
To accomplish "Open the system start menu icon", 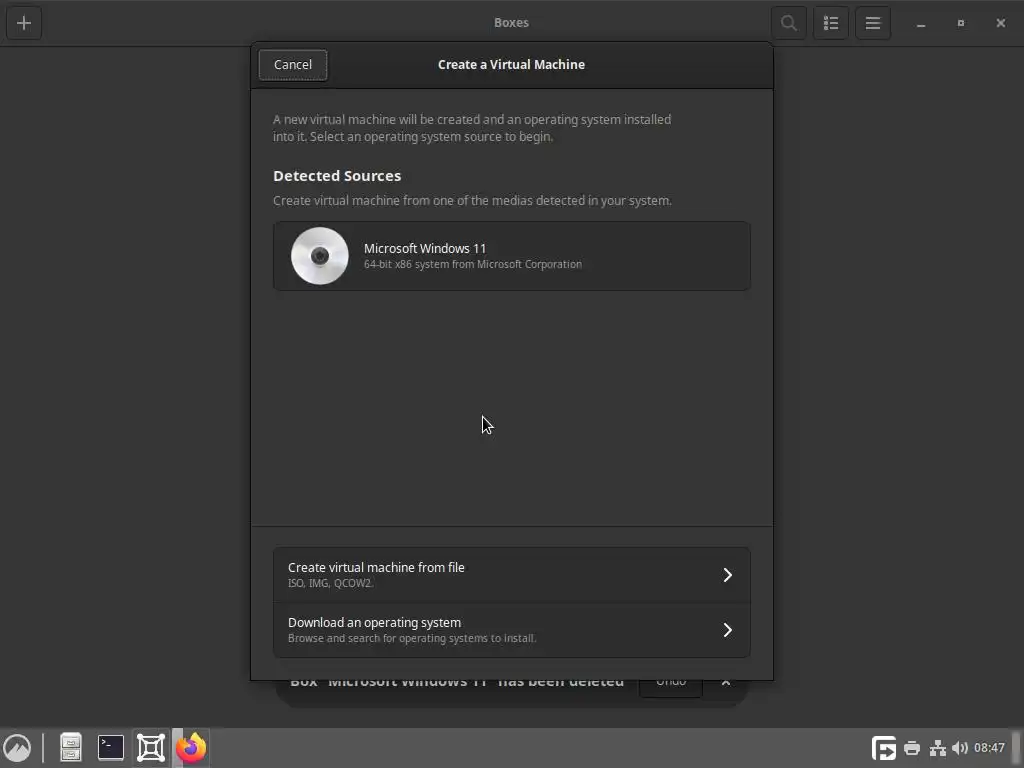I will click(x=17, y=748).
